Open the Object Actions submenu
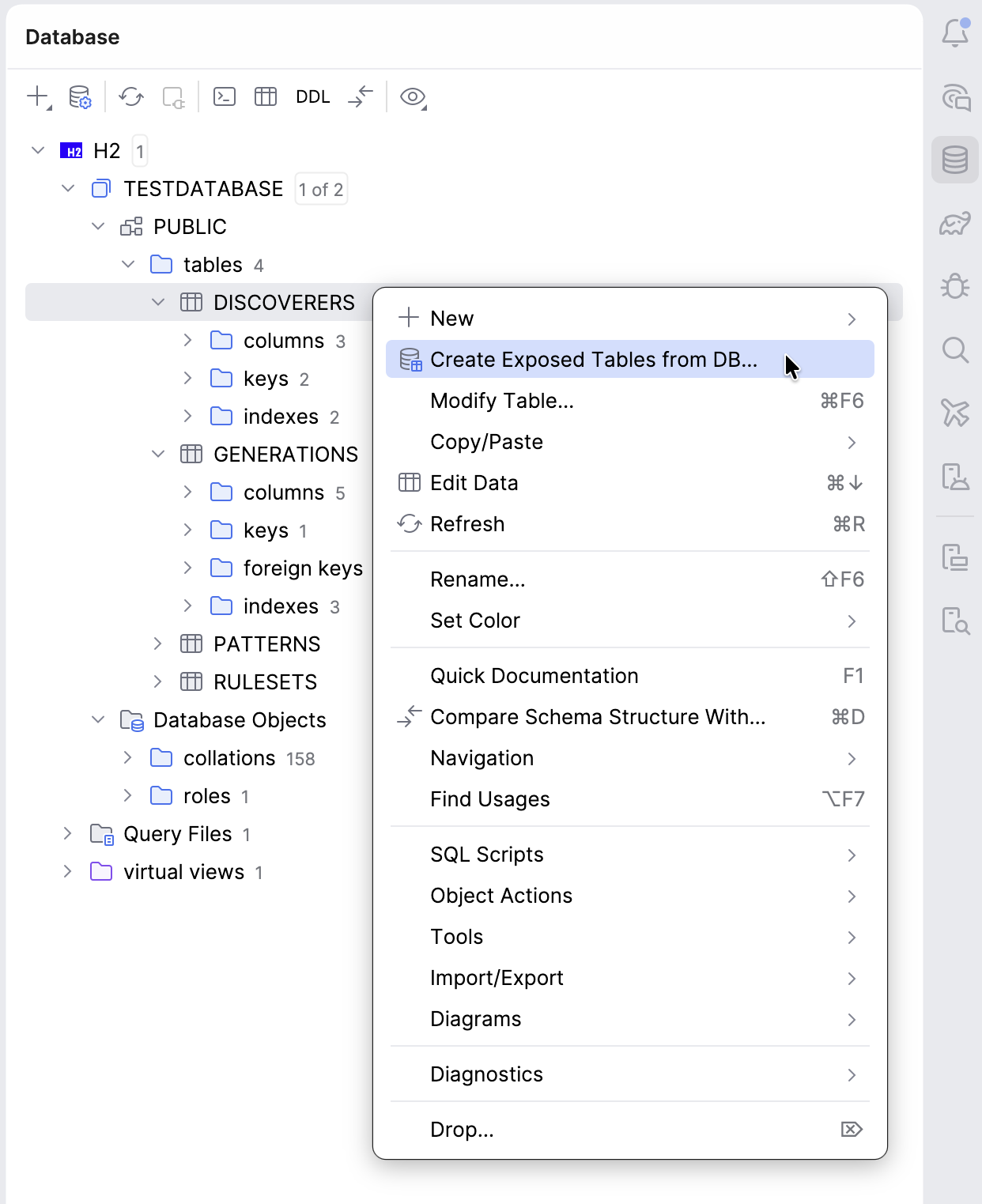 pyautogui.click(x=630, y=896)
